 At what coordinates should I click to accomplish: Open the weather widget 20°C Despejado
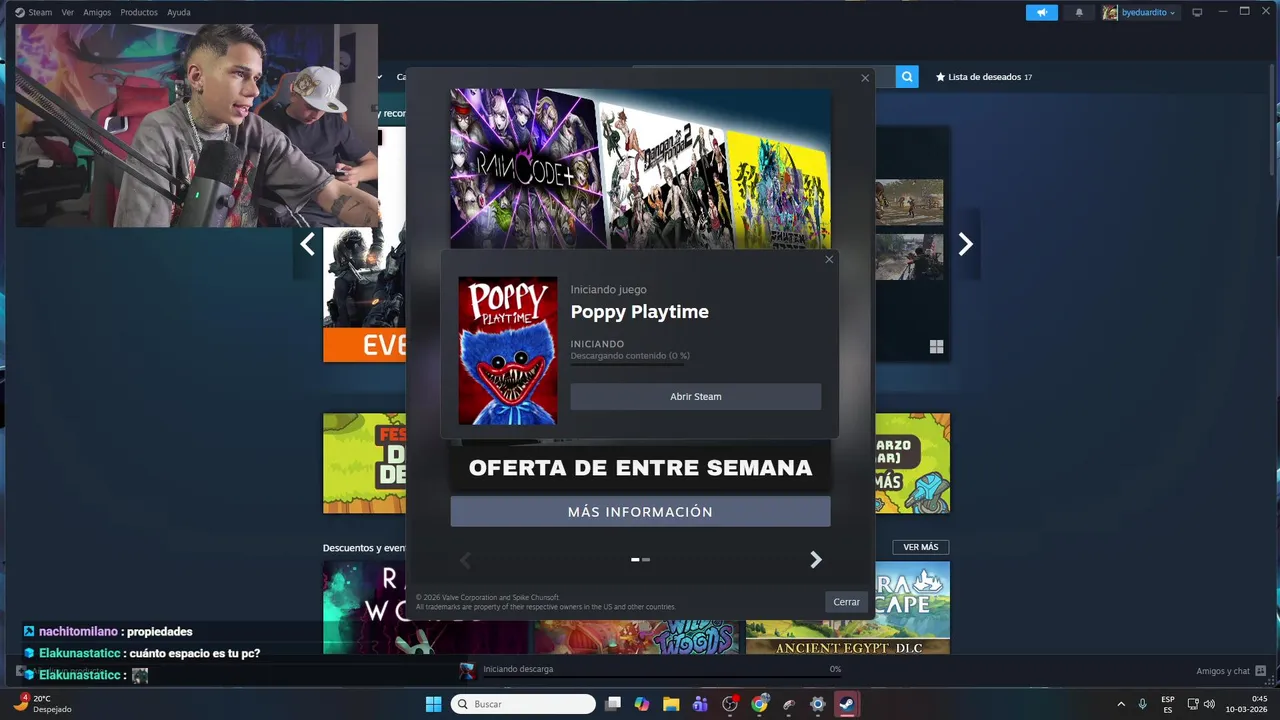(43, 704)
